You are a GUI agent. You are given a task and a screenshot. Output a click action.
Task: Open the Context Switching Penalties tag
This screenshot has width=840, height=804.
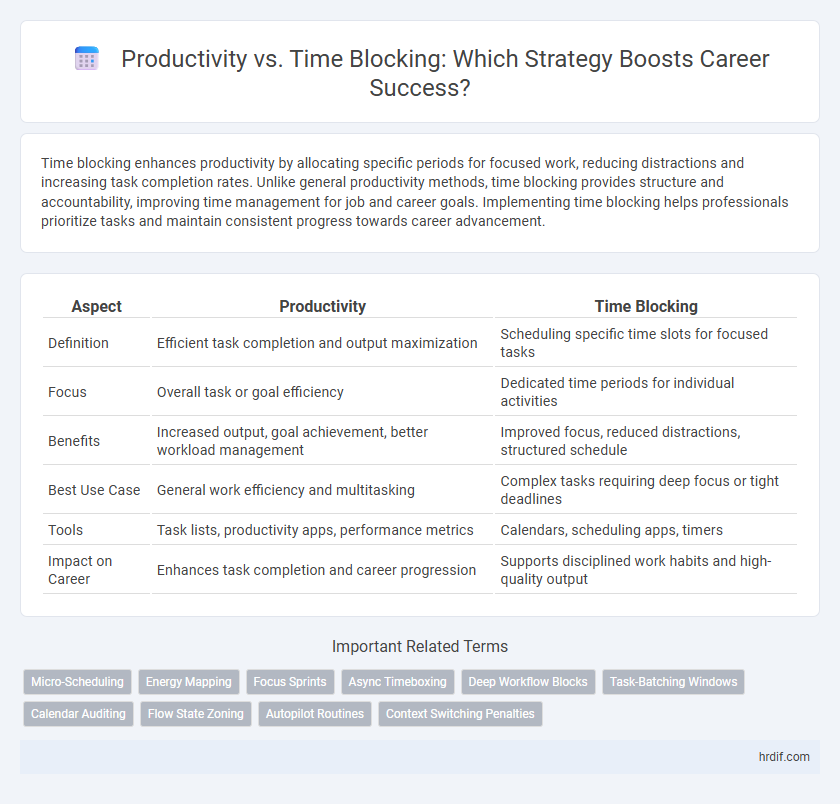[x=460, y=713]
